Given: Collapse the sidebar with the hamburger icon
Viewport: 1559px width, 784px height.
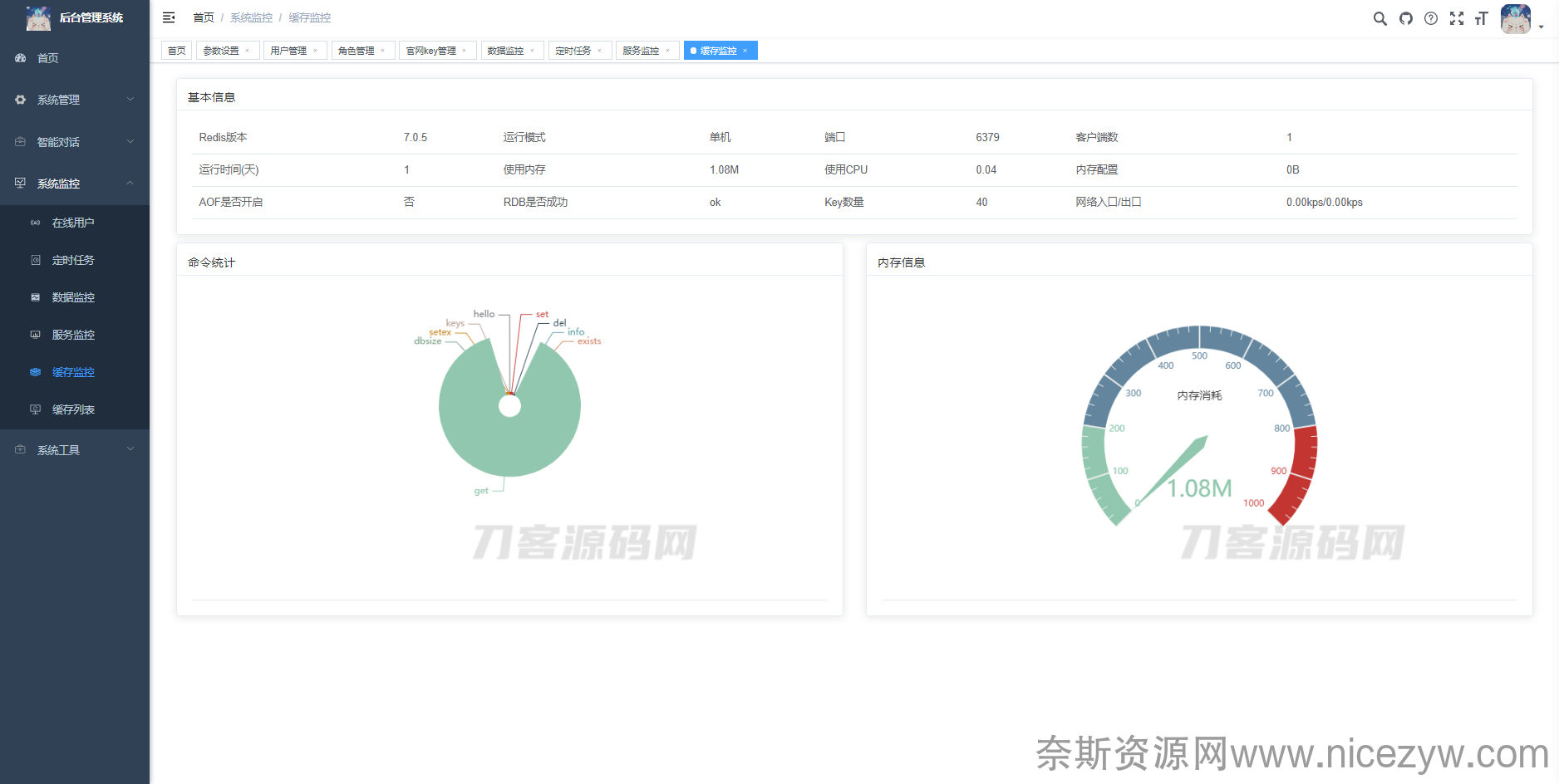Looking at the screenshot, I should pyautogui.click(x=169, y=17).
